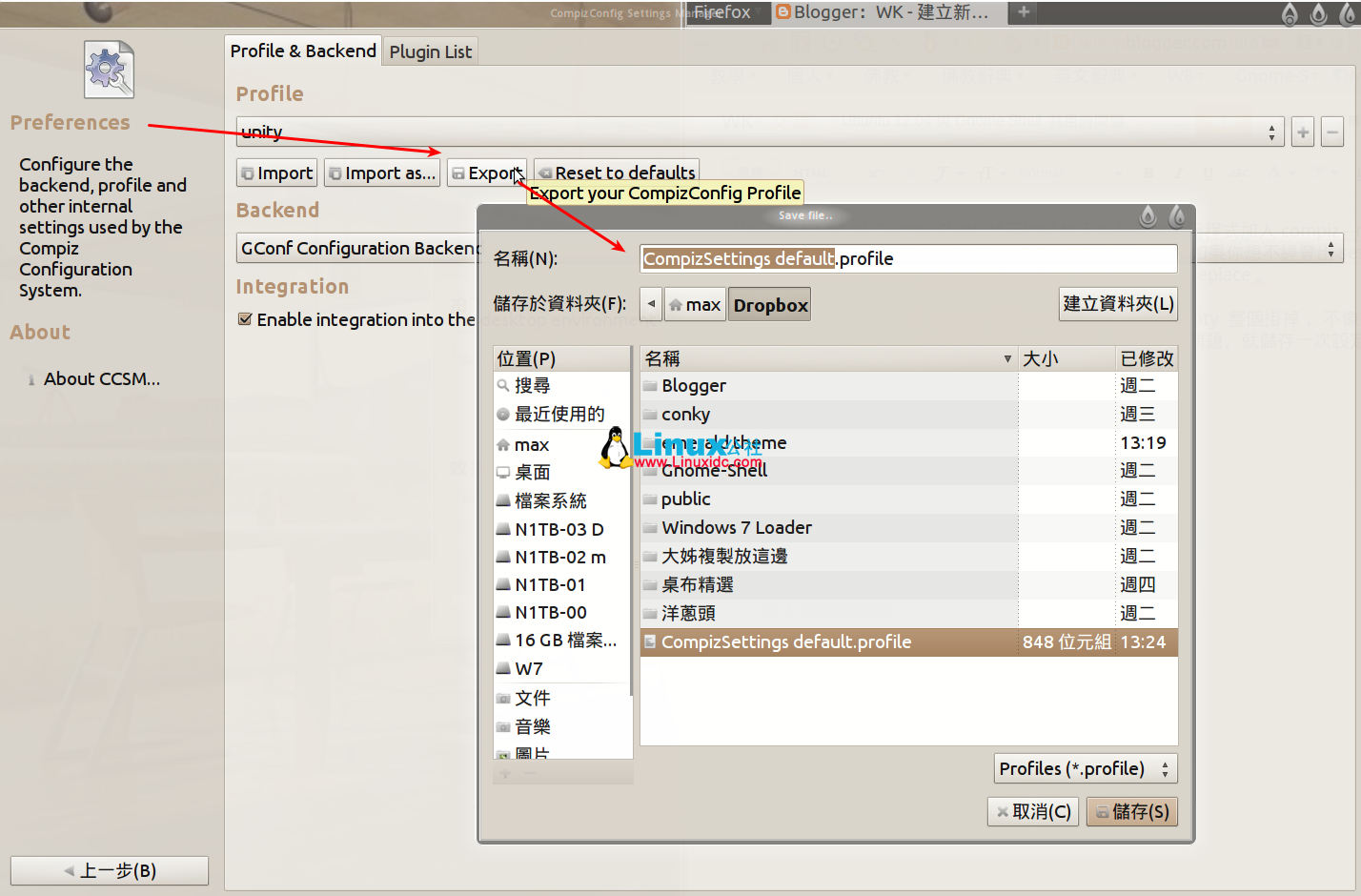Select 16 GB 檔案... volume in places
This screenshot has width=1361, height=896.
point(562,640)
